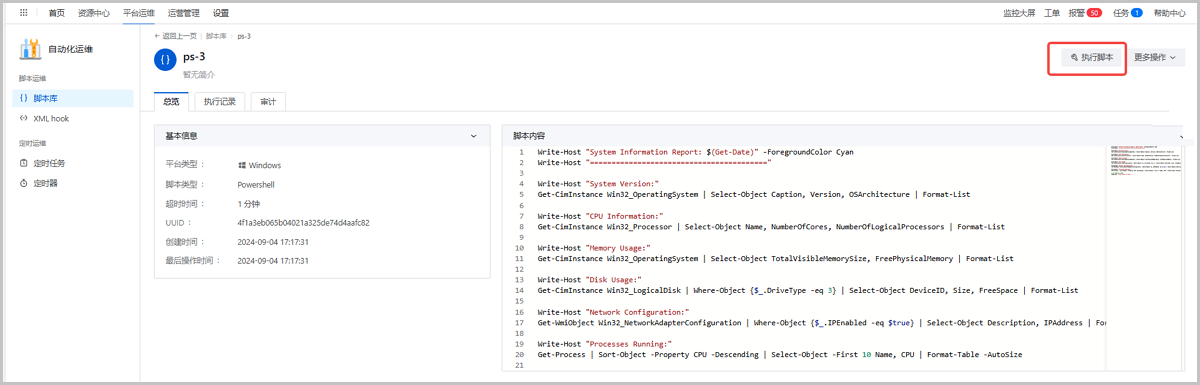Click the alarm badge showing 50
This screenshot has height=385, width=1200.
(1094, 13)
